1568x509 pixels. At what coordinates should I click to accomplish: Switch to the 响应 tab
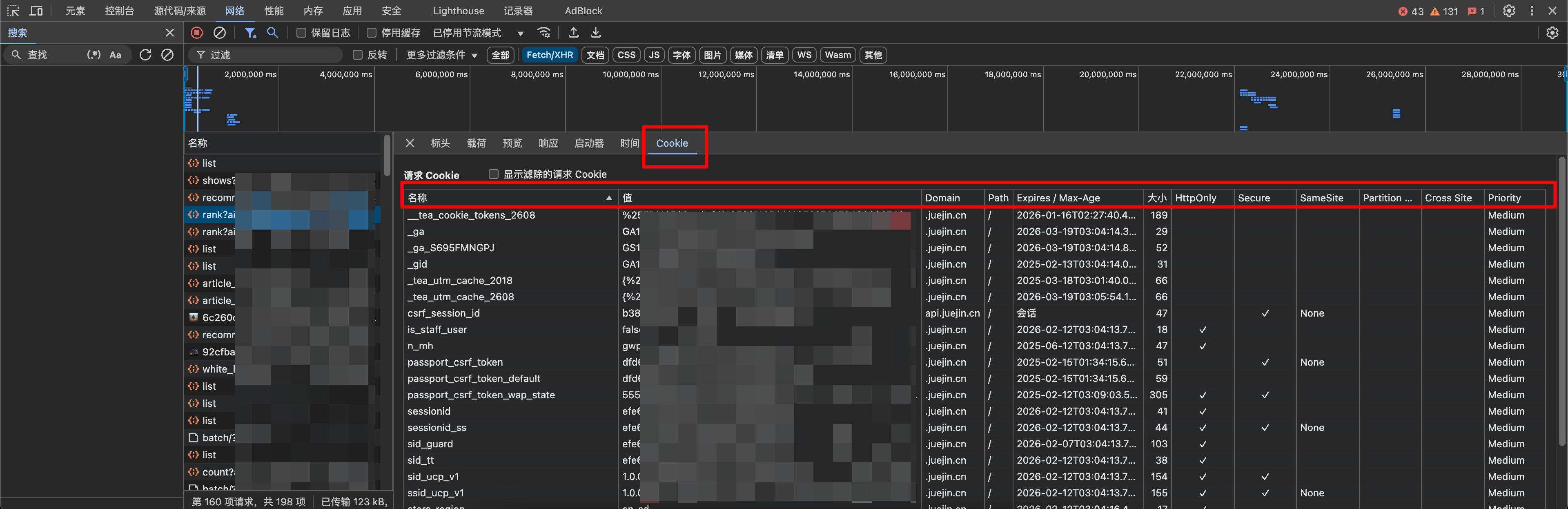548,143
